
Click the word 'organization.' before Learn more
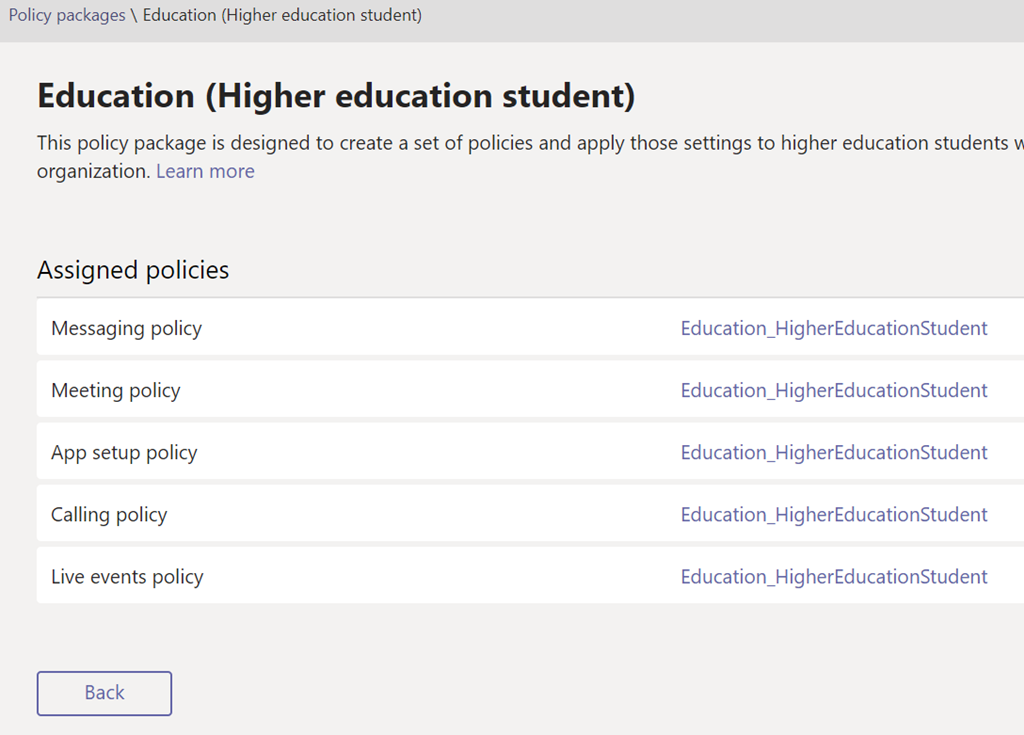(x=93, y=171)
